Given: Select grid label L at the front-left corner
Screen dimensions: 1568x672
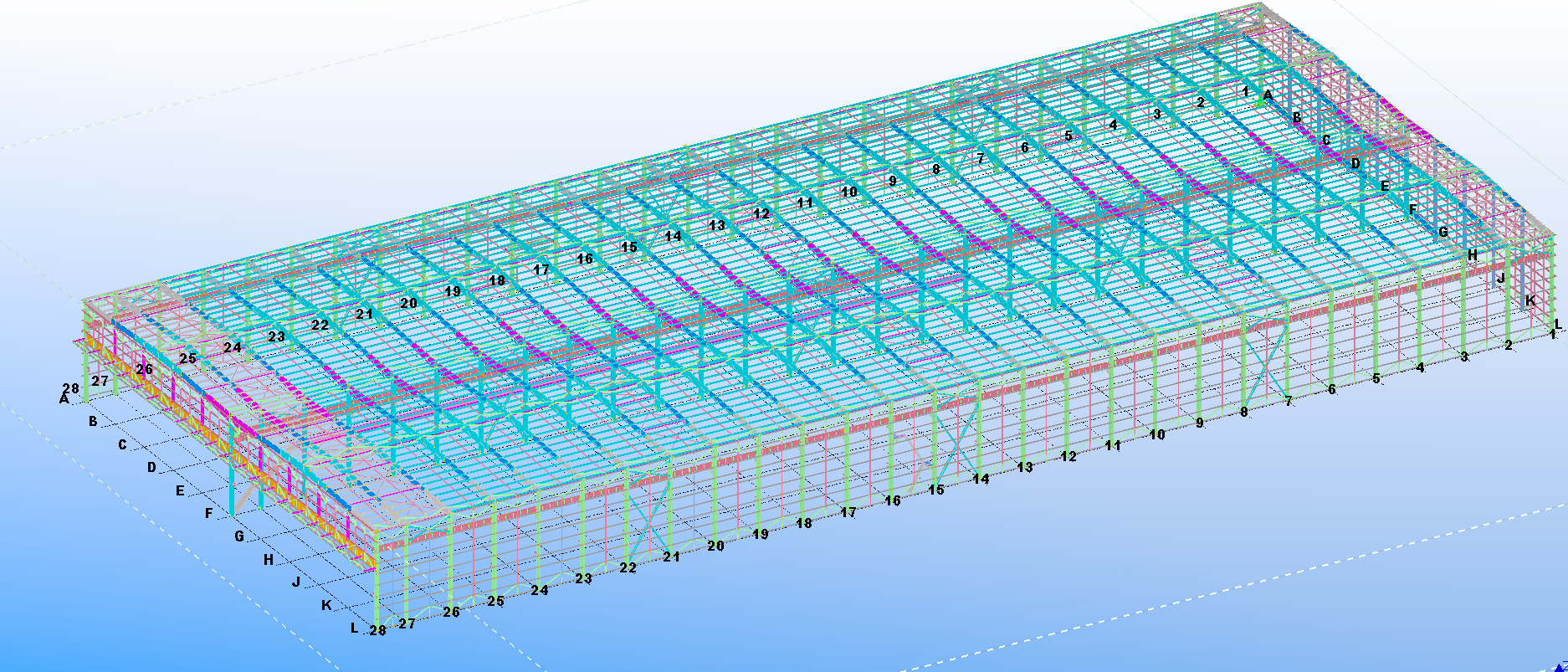Looking at the screenshot, I should 354,627.
